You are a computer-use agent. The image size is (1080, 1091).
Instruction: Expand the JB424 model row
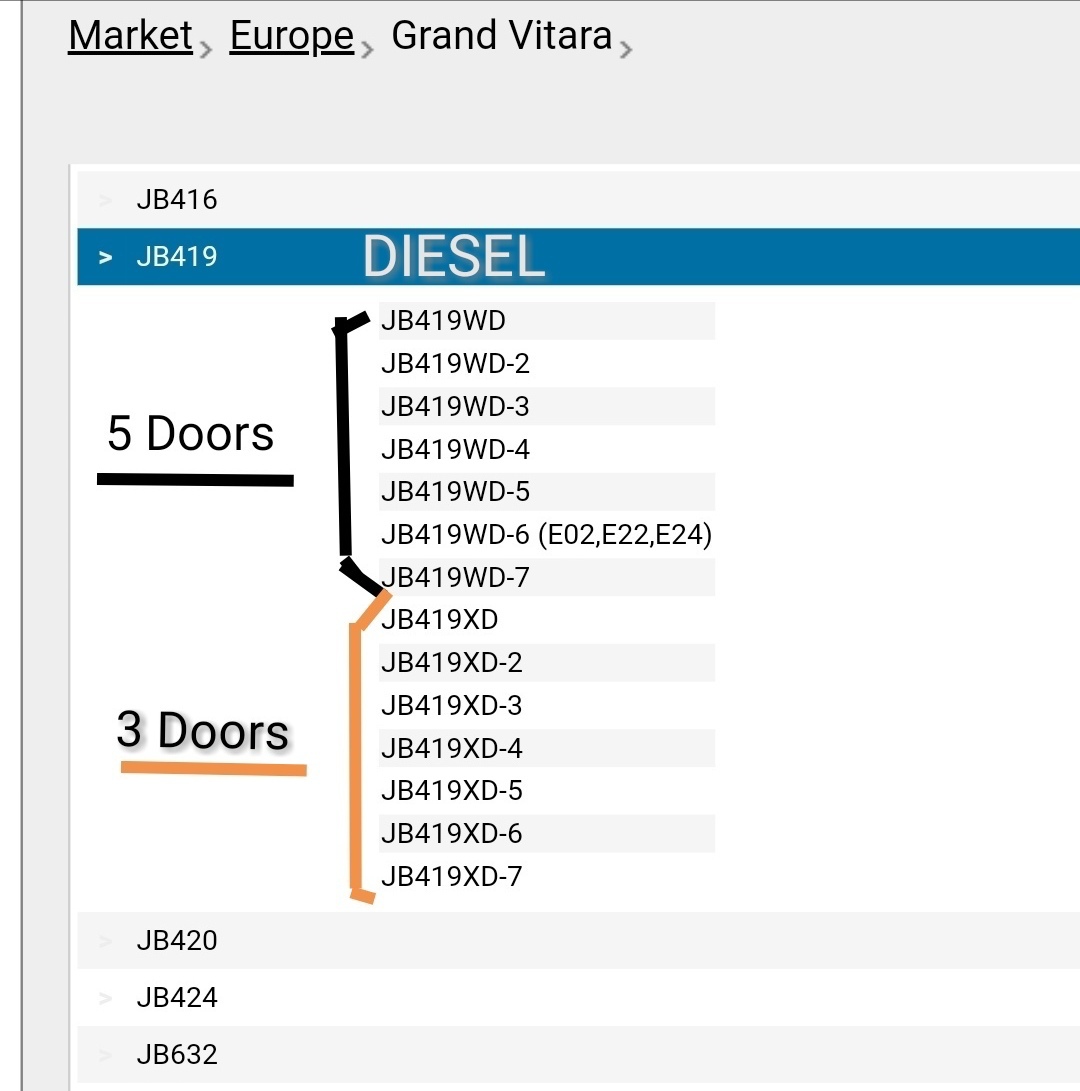point(578,997)
